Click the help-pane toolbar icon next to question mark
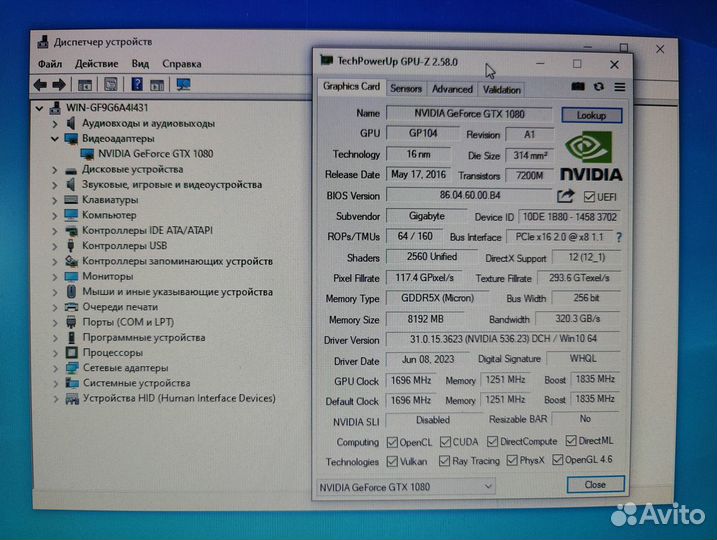The height and width of the screenshot is (540, 717). click(157, 85)
